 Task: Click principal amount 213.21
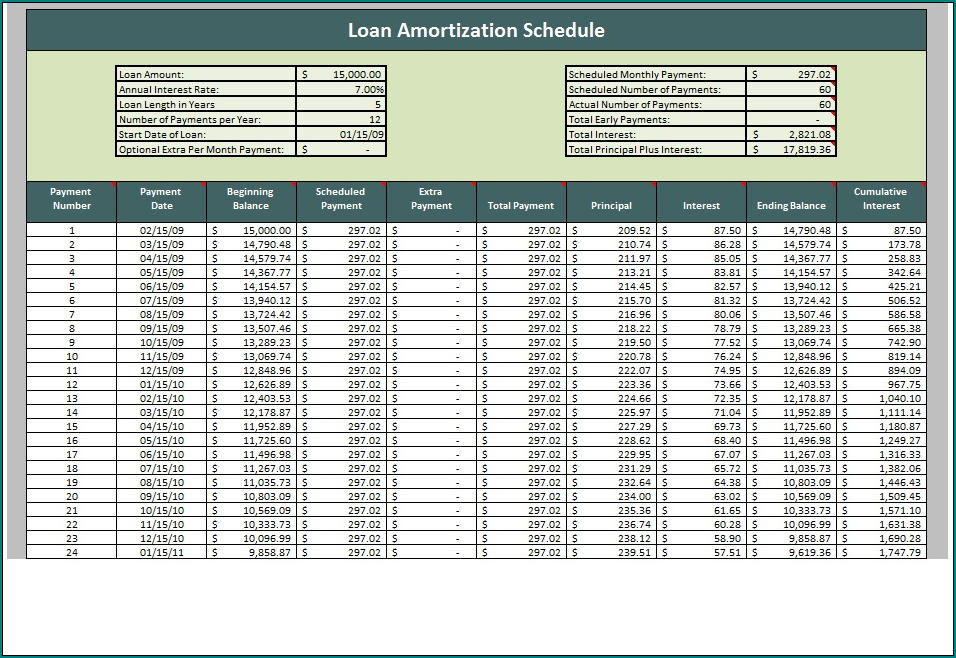pyautogui.click(x=612, y=273)
